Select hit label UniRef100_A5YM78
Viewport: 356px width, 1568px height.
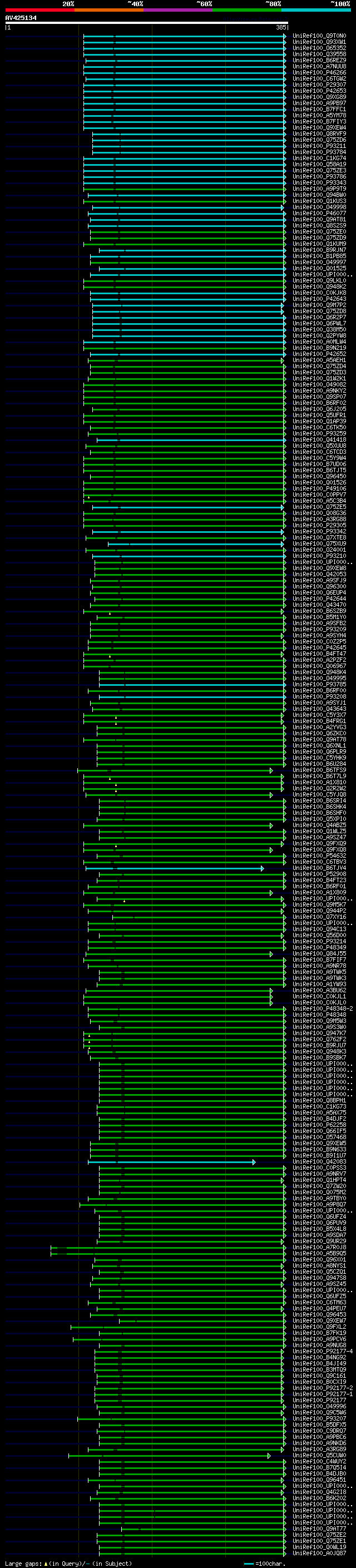coord(319,115)
